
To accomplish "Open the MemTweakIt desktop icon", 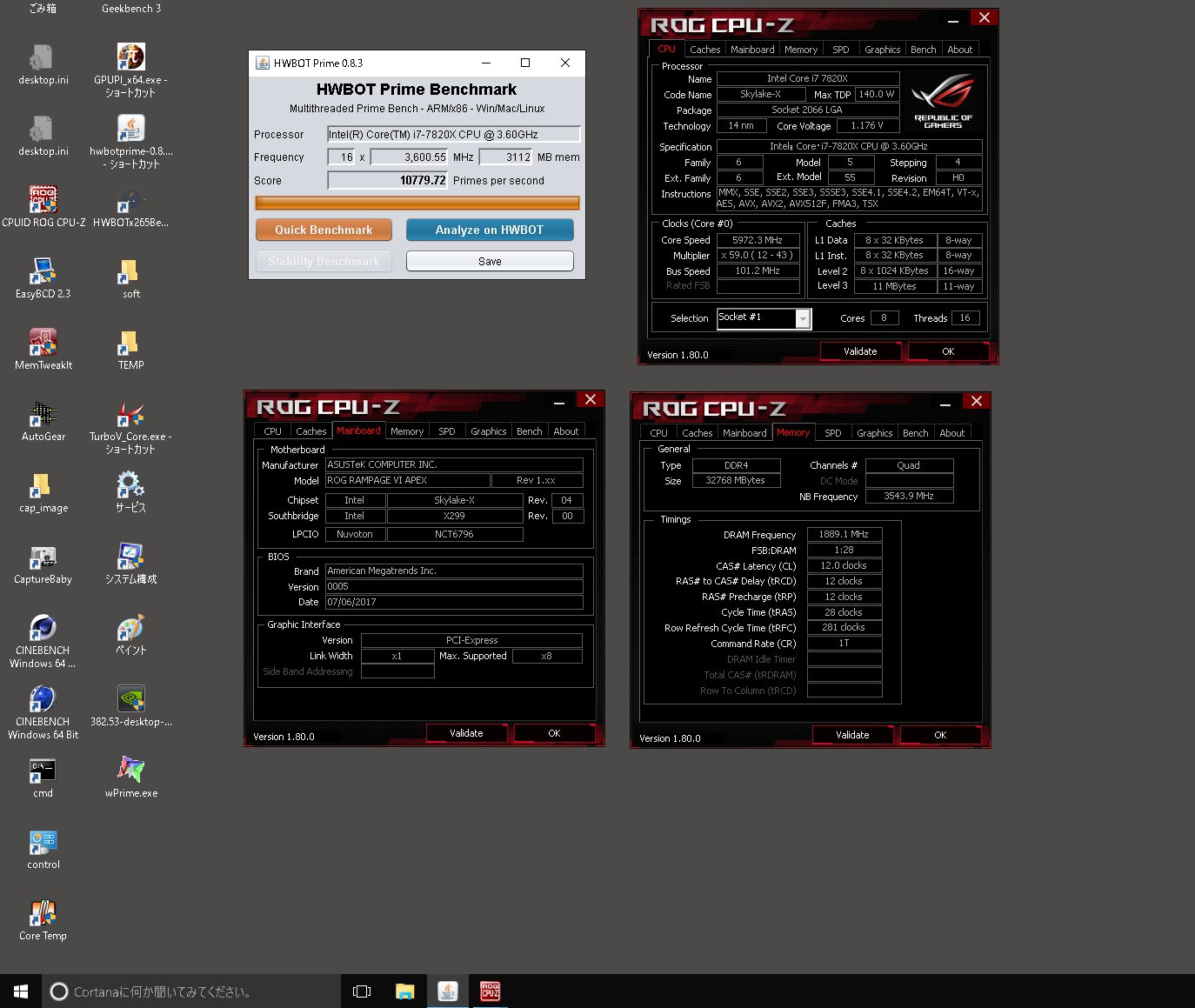I will [43, 349].
